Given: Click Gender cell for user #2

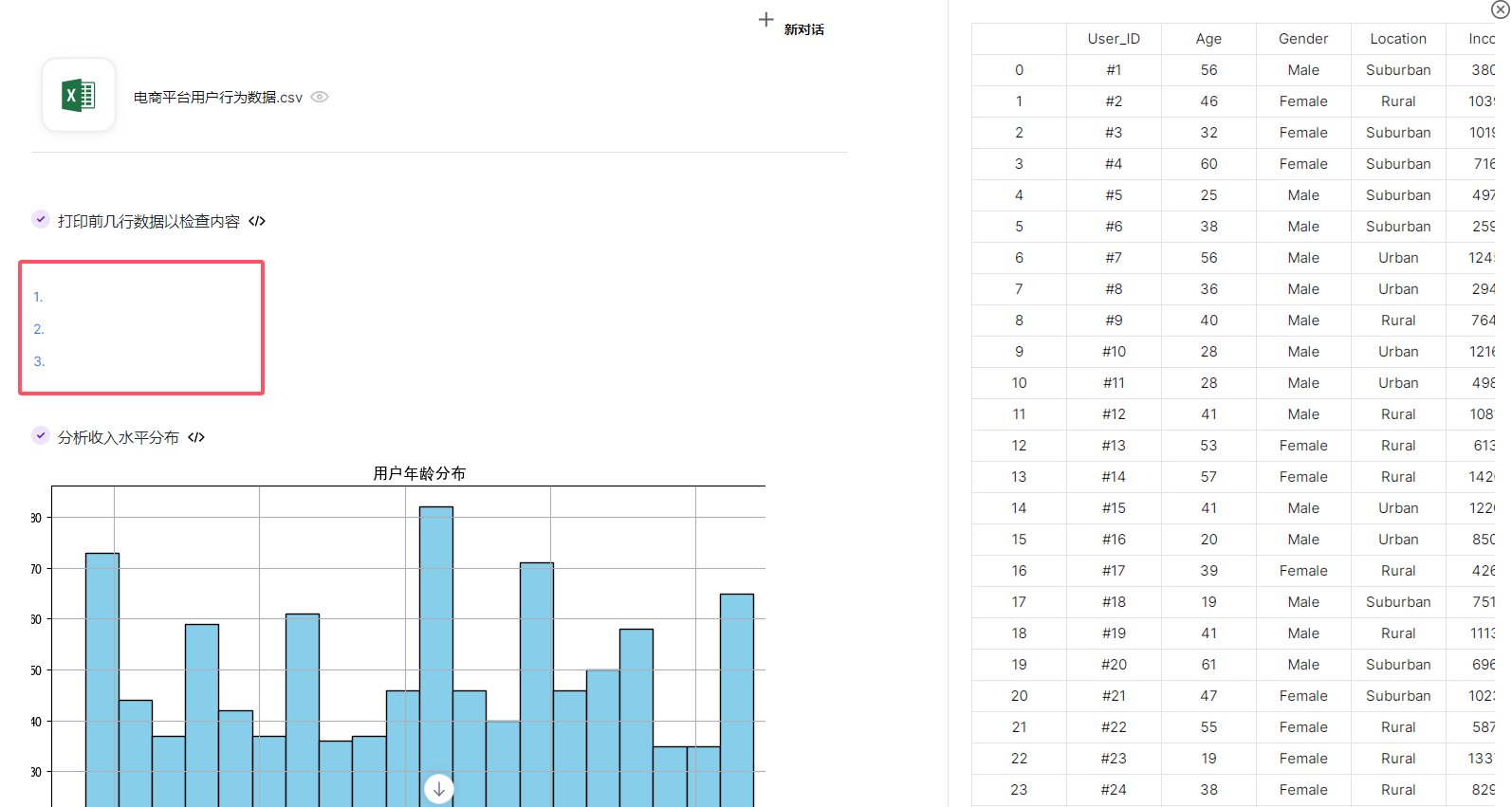Looking at the screenshot, I should tap(1303, 101).
